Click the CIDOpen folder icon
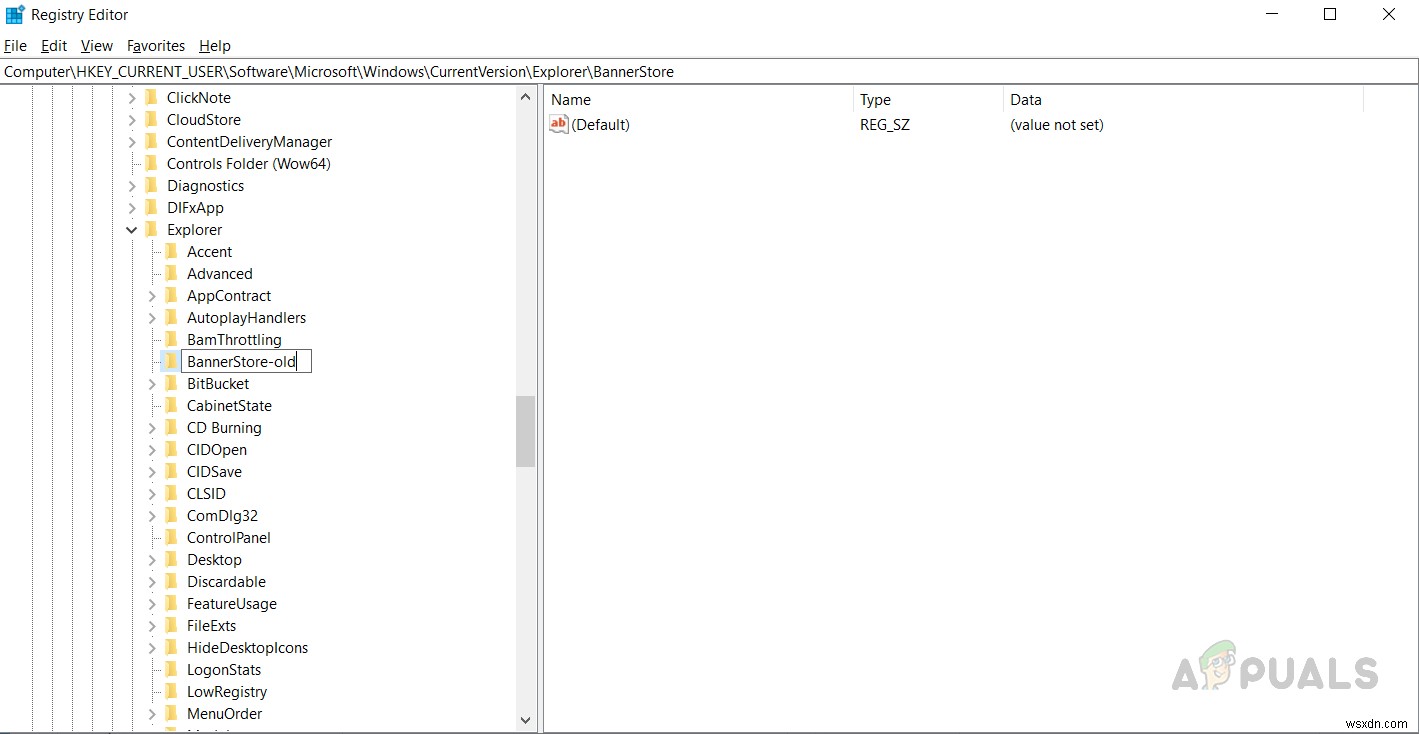This screenshot has height=734, width=1419. point(171,450)
